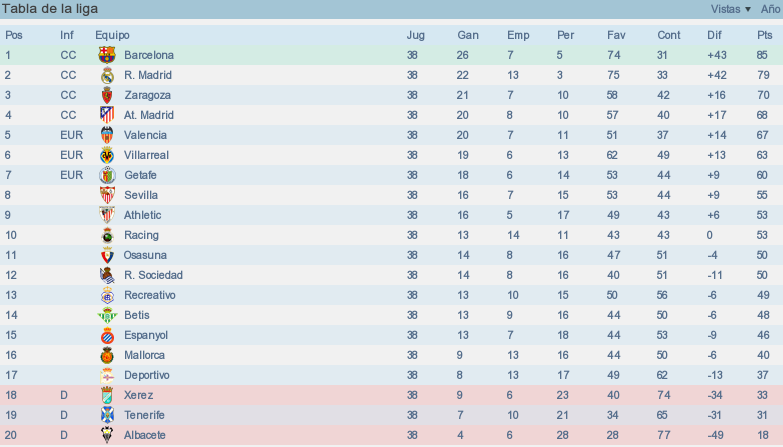Viewport: 783px width, 447px height.
Task: Select the Racing table row
Action: coord(392,235)
